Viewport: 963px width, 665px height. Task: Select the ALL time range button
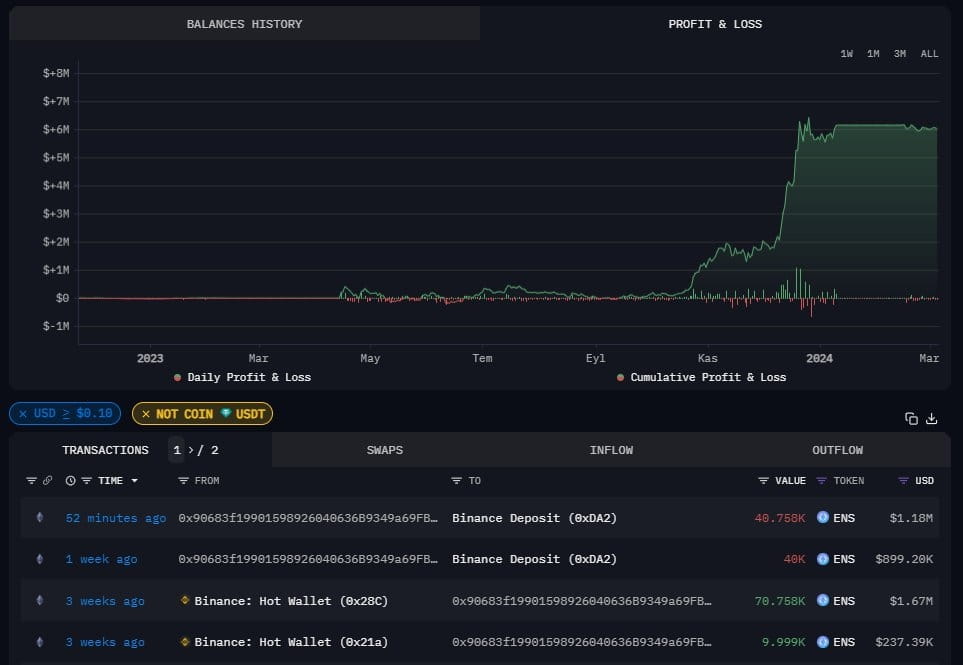coord(929,54)
